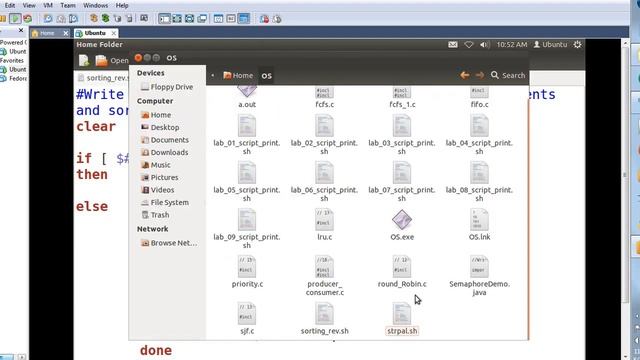Screen dimensions: 640x360
Task: Select the OS.exe file icon
Action: (402, 220)
